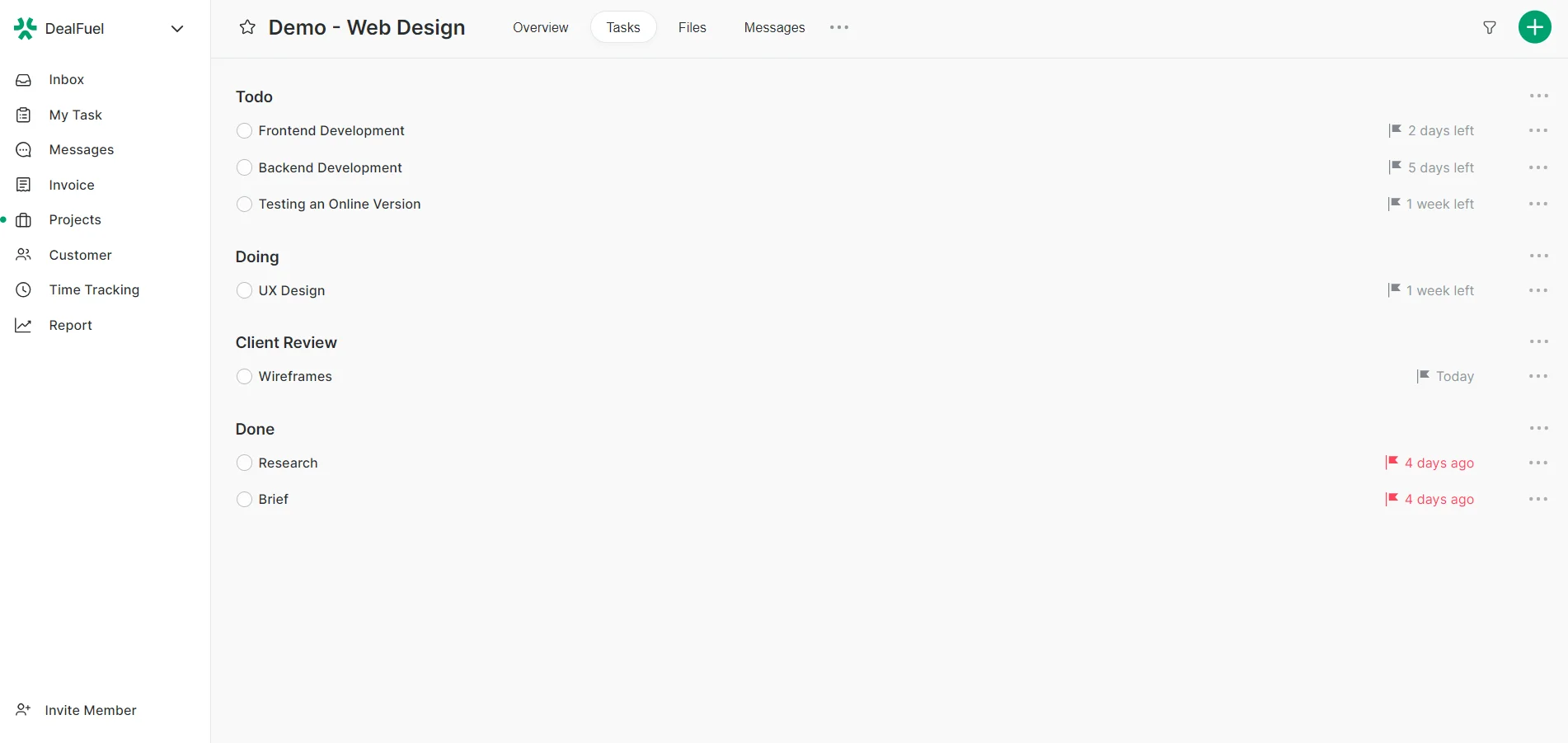This screenshot has height=743, width=1568.
Task: Expand the DealFuel workspace dropdown
Action: (x=177, y=28)
